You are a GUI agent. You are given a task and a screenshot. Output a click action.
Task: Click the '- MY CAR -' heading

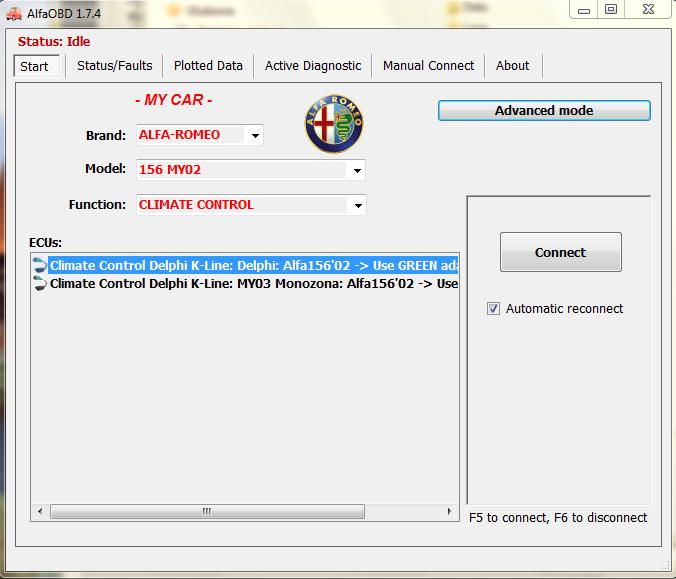[x=174, y=100]
